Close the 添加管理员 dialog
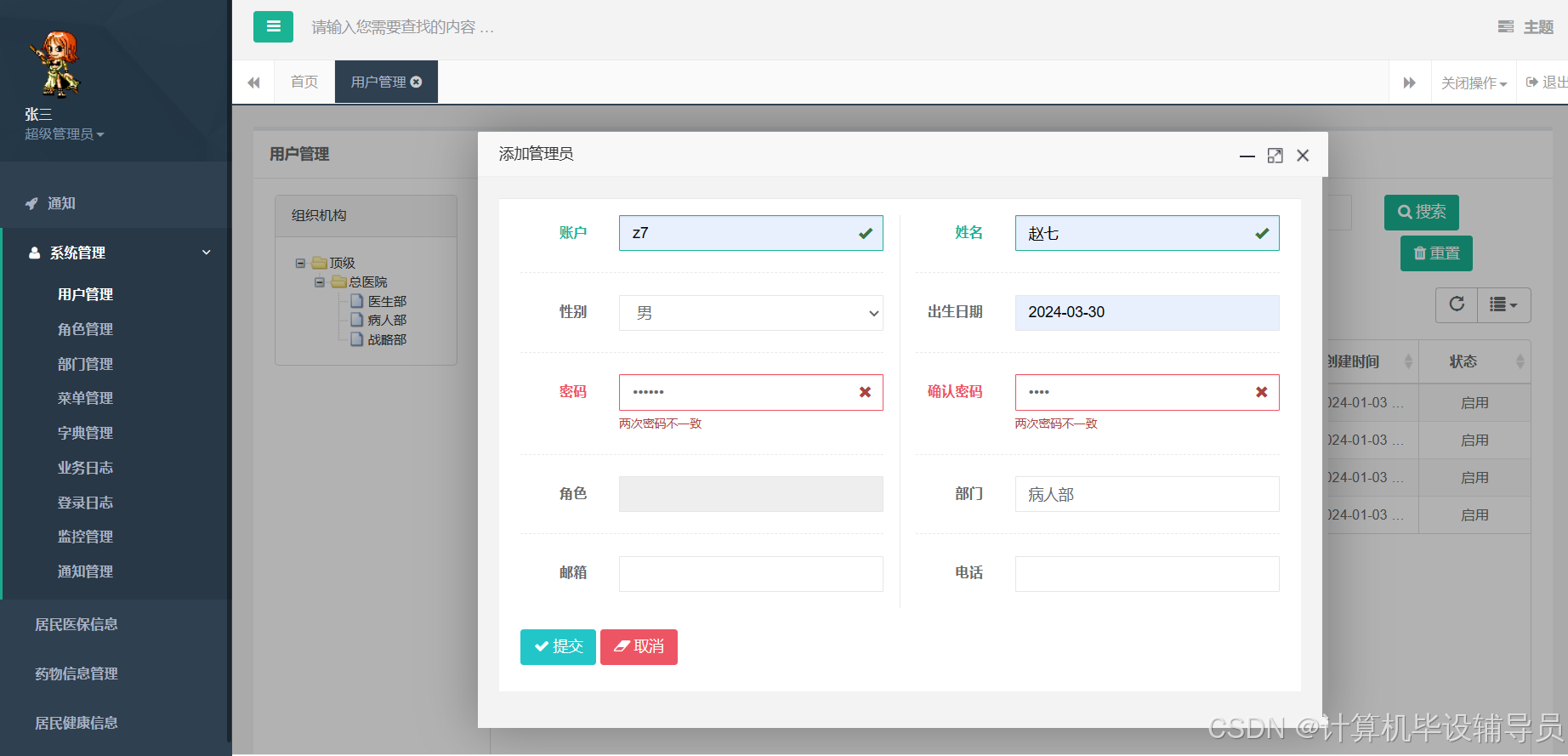Screen dimensions: 1568x756 tap(1303, 156)
